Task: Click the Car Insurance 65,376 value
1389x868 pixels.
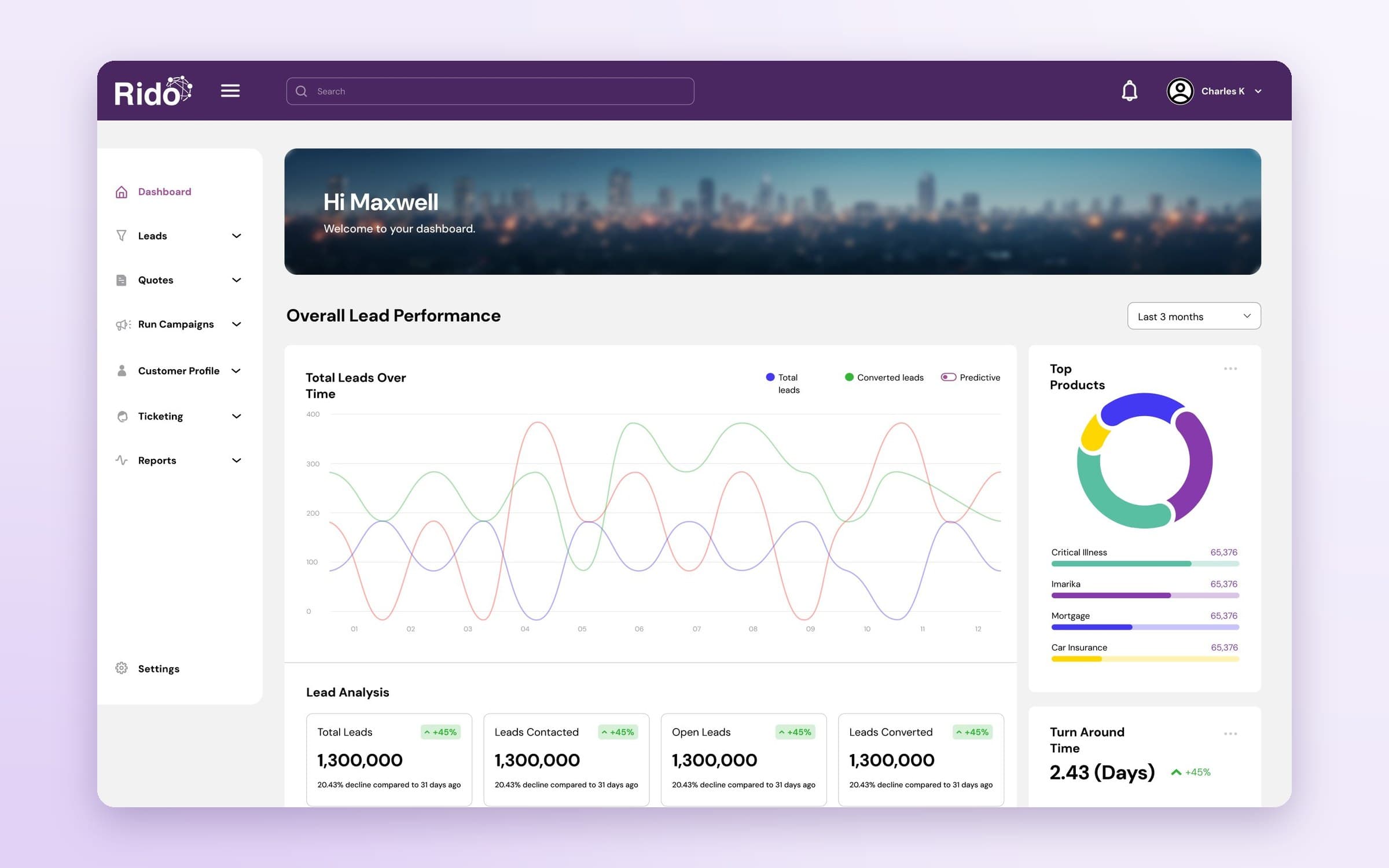Action: (1224, 648)
